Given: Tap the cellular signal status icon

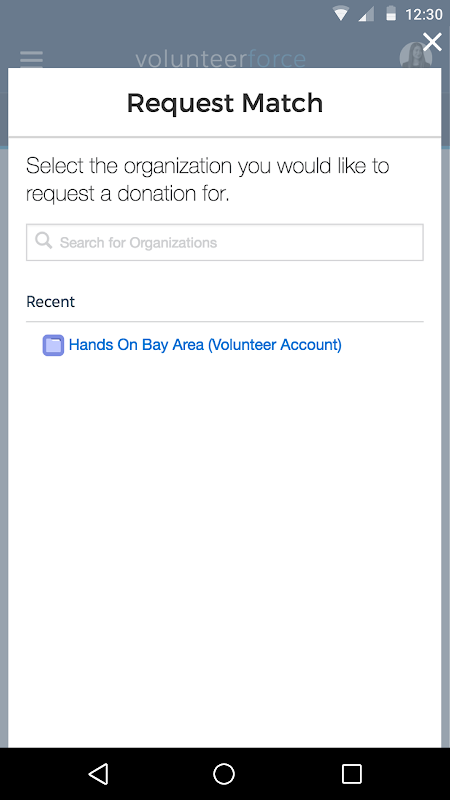Looking at the screenshot, I should tap(366, 14).
